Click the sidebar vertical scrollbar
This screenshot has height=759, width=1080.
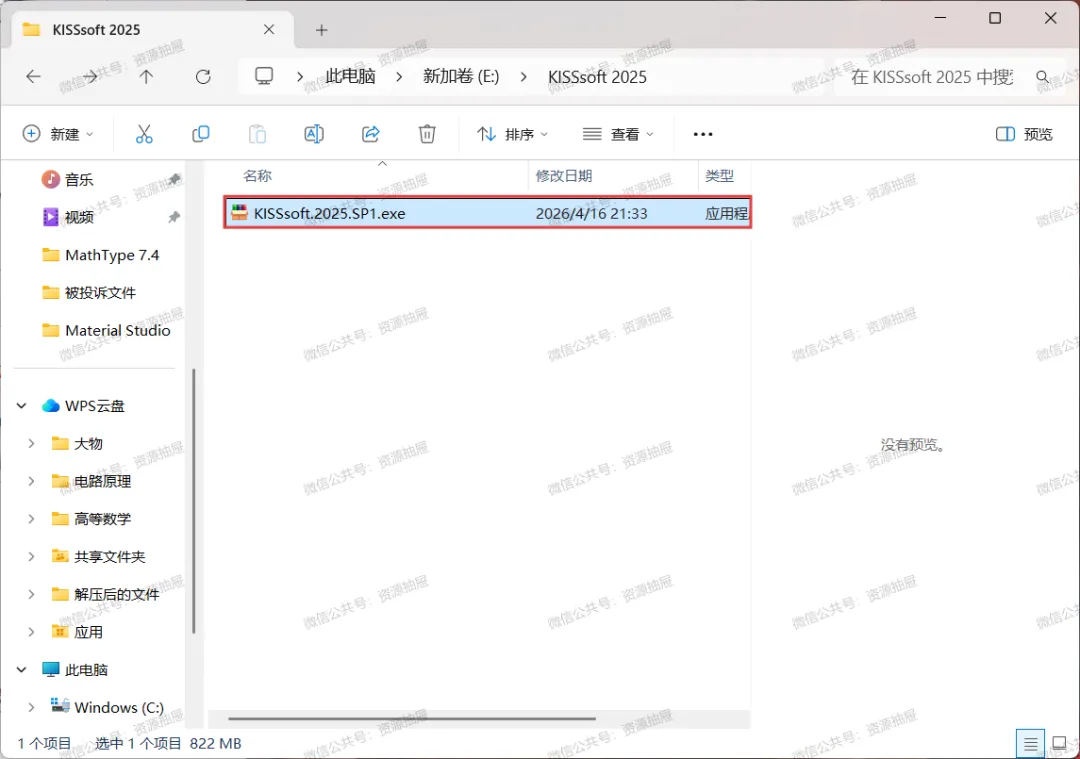click(194, 501)
